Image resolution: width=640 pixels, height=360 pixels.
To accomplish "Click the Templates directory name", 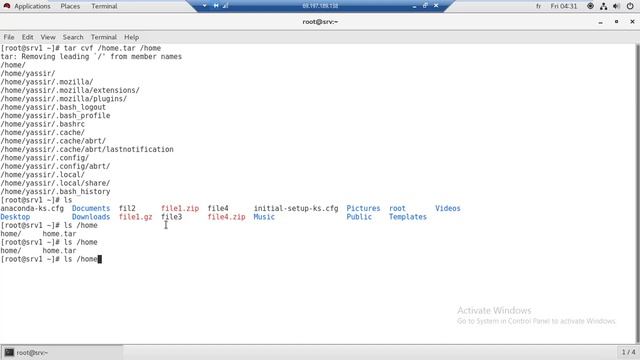I will tap(408, 217).
